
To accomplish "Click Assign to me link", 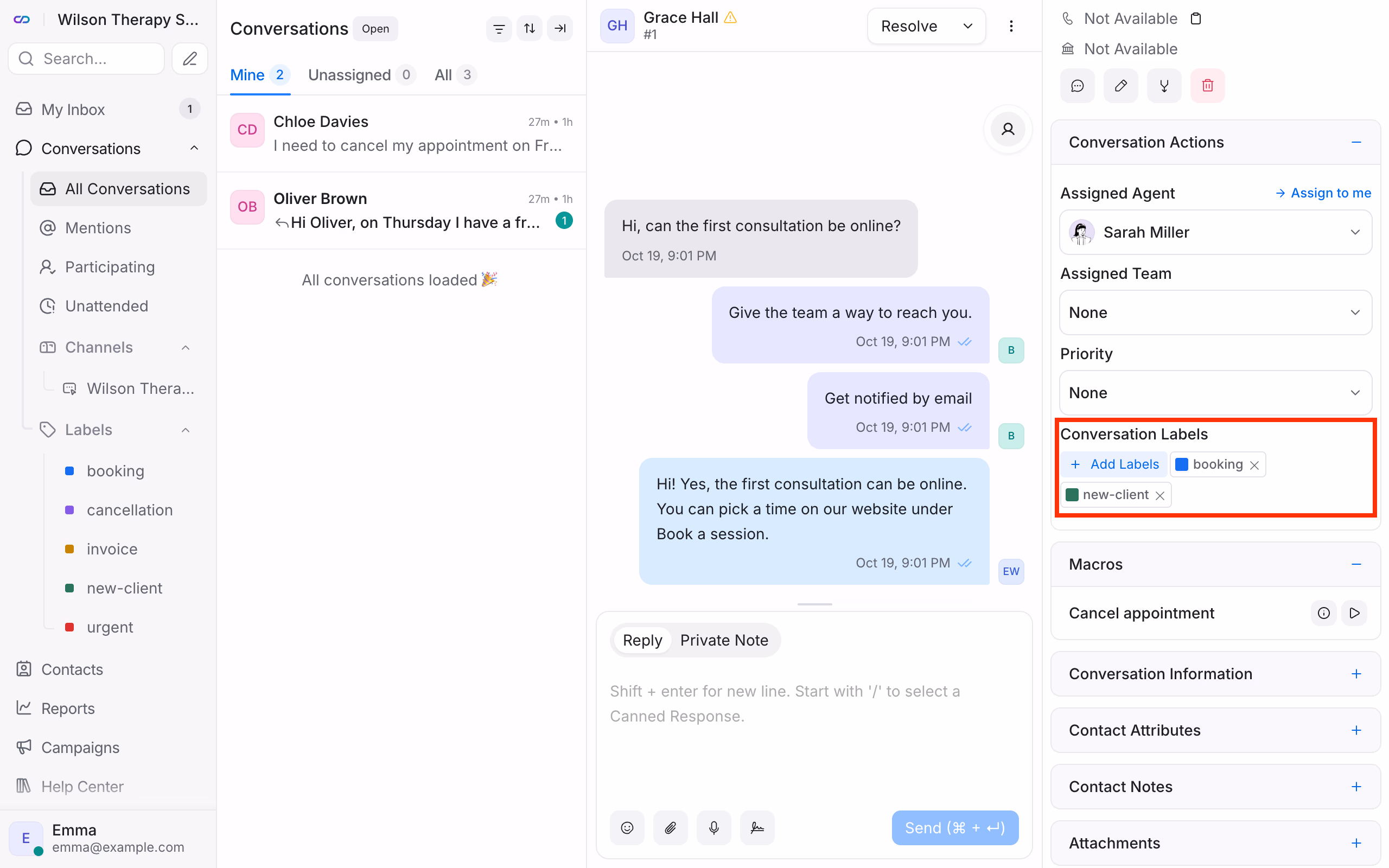I will 1323,193.
